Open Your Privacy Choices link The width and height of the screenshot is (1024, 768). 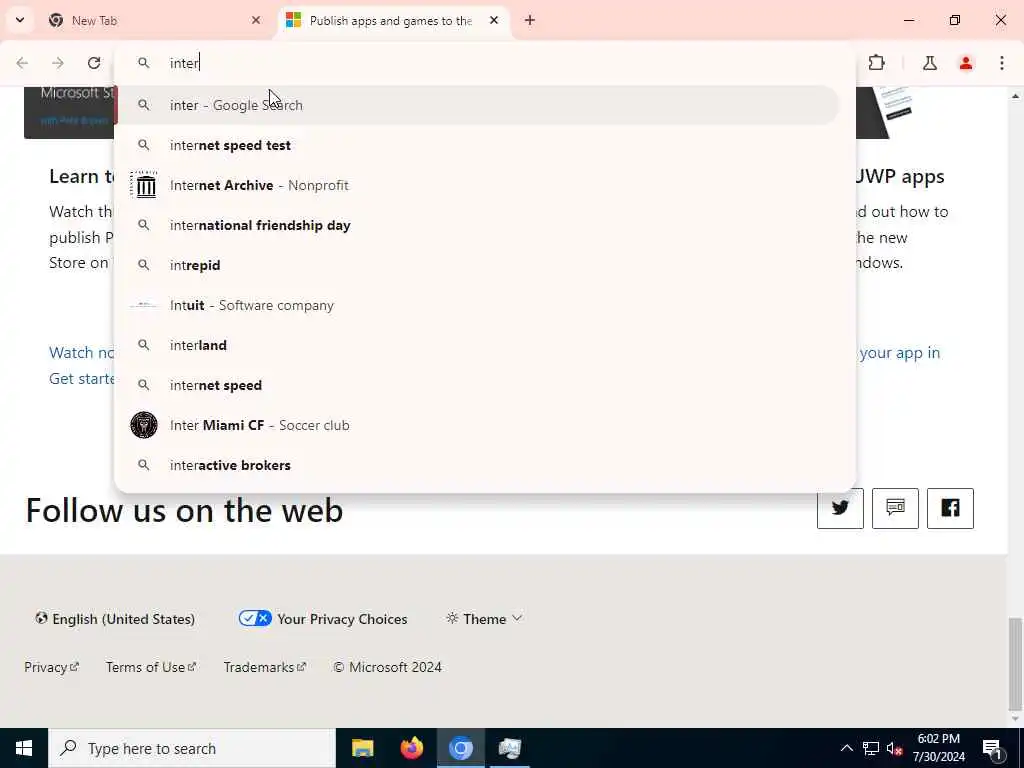[x=323, y=618]
